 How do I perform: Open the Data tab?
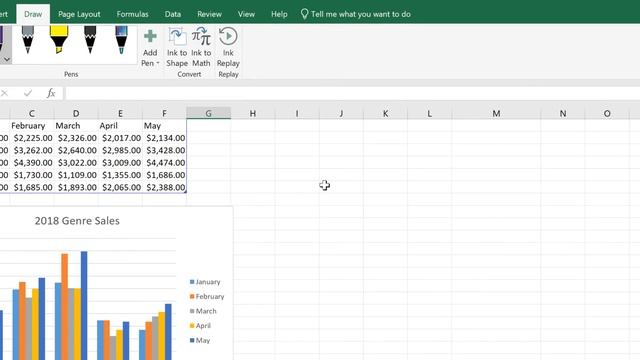point(173,14)
